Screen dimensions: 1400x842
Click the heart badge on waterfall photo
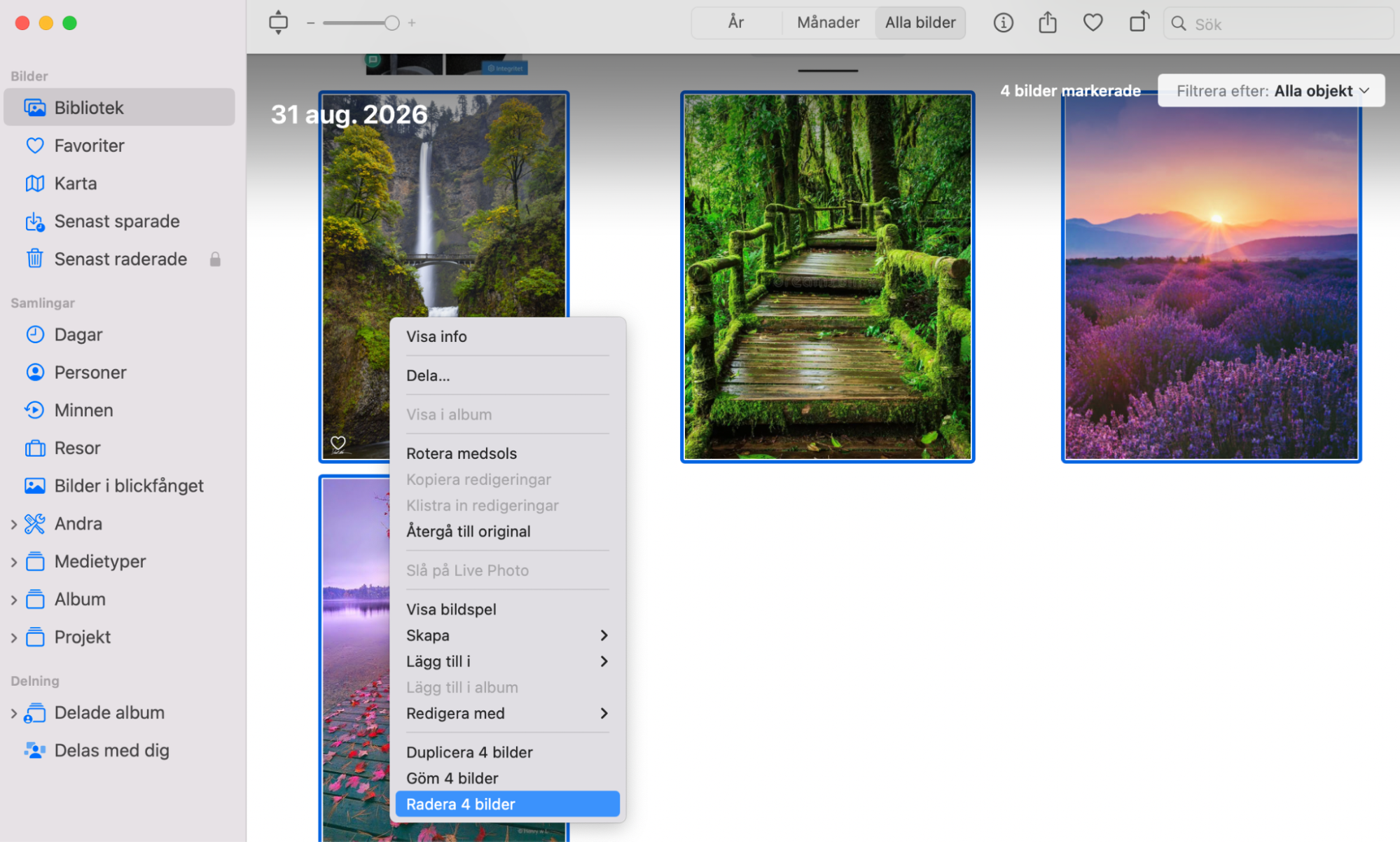pos(338,444)
